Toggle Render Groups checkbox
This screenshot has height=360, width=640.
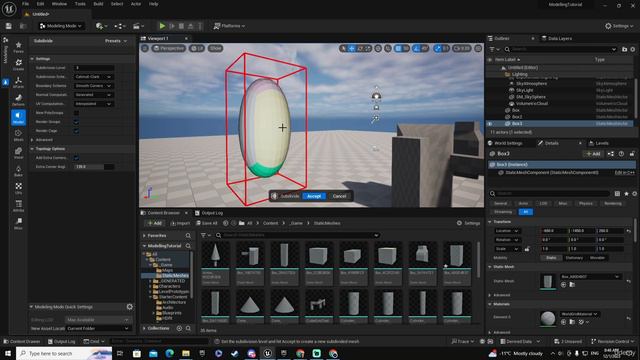[x=76, y=122]
